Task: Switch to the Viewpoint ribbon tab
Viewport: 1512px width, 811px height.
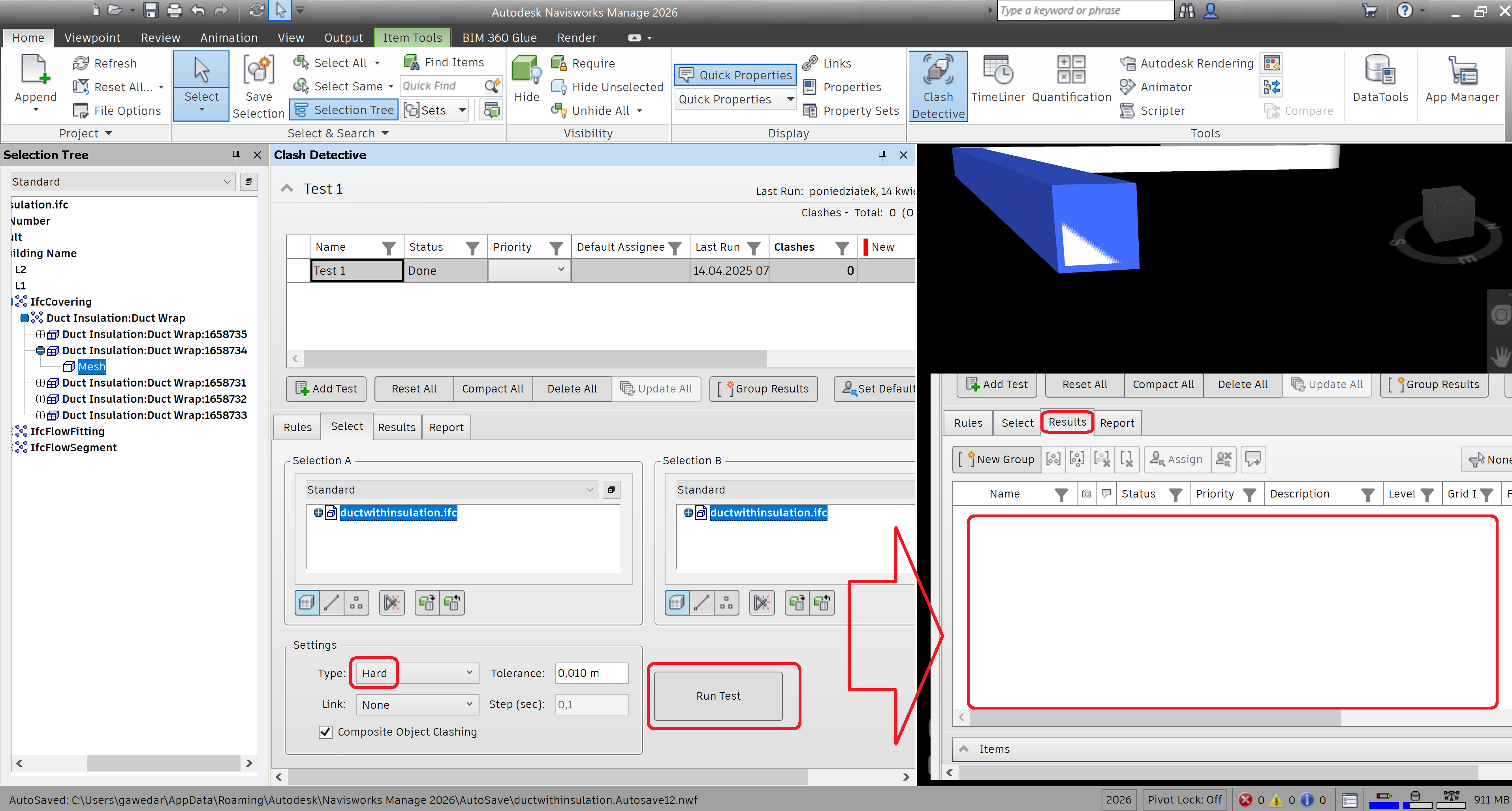Action: 92,38
